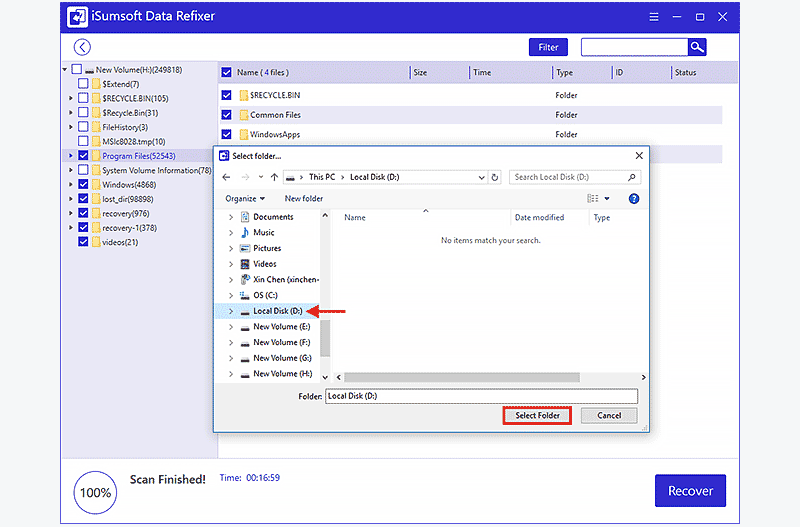Select Music in dialog navigation pane

point(264,232)
